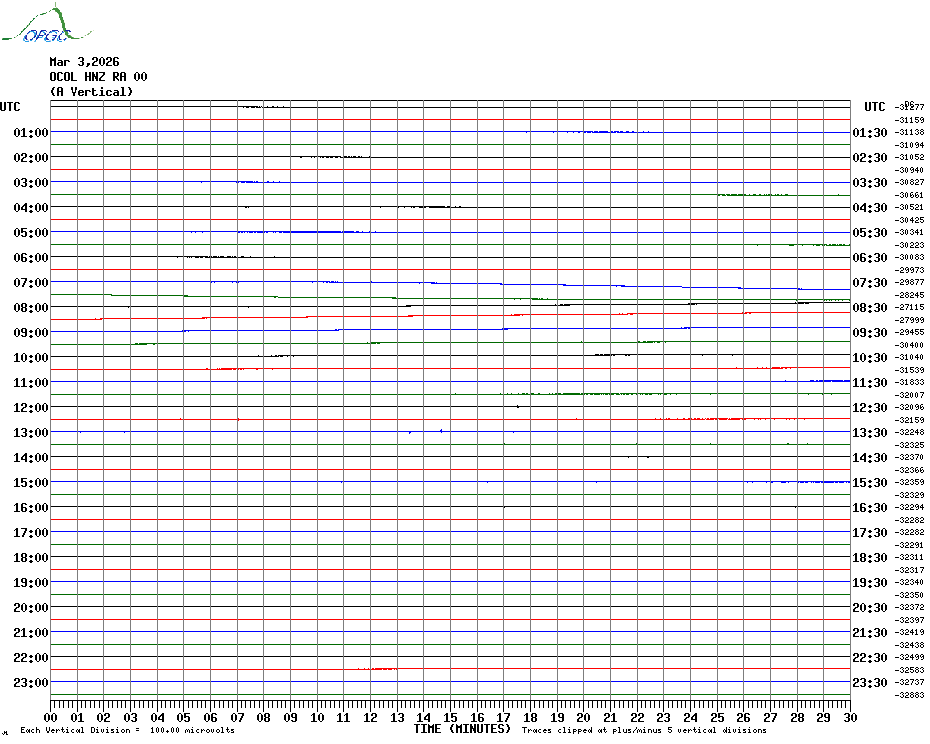Click the offset value -30827
Image resolution: width=930 pixels, height=744 pixels.
pos(910,182)
